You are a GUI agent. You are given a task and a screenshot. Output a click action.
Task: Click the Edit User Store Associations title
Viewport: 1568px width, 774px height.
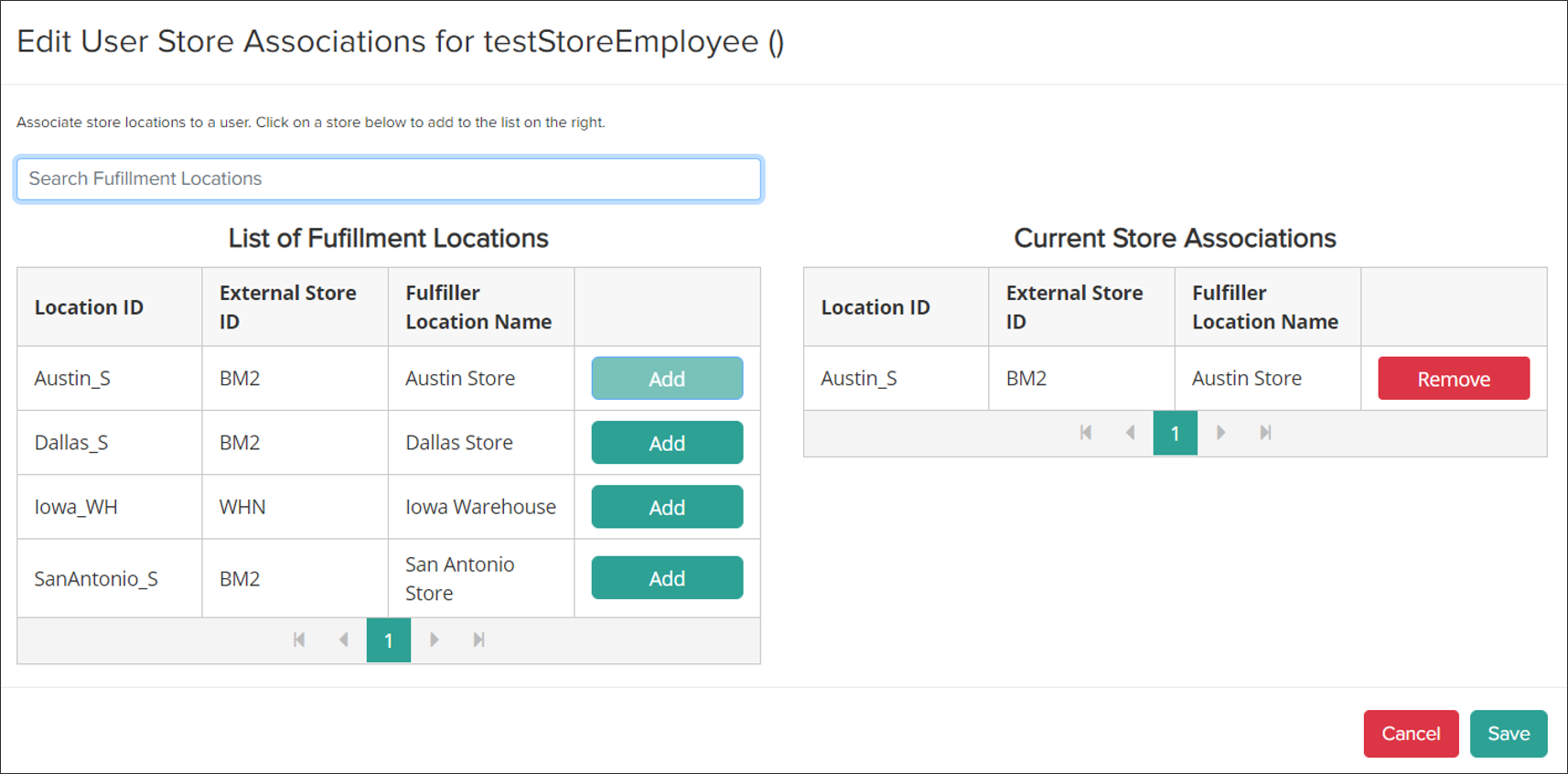[x=401, y=41]
